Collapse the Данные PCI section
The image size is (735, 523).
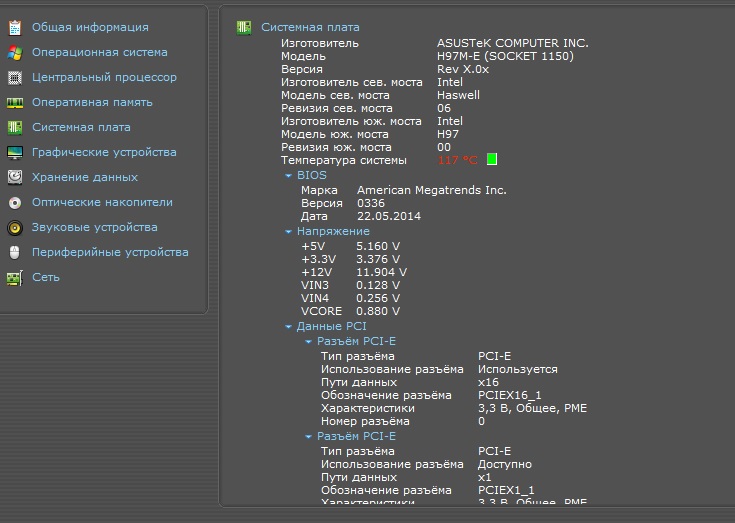pos(288,327)
